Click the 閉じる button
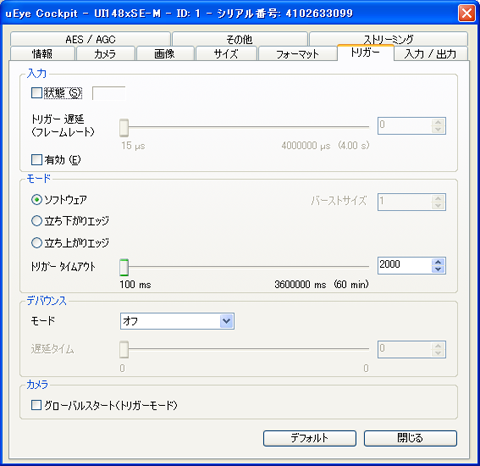This screenshot has width=480, height=466. (x=410, y=438)
